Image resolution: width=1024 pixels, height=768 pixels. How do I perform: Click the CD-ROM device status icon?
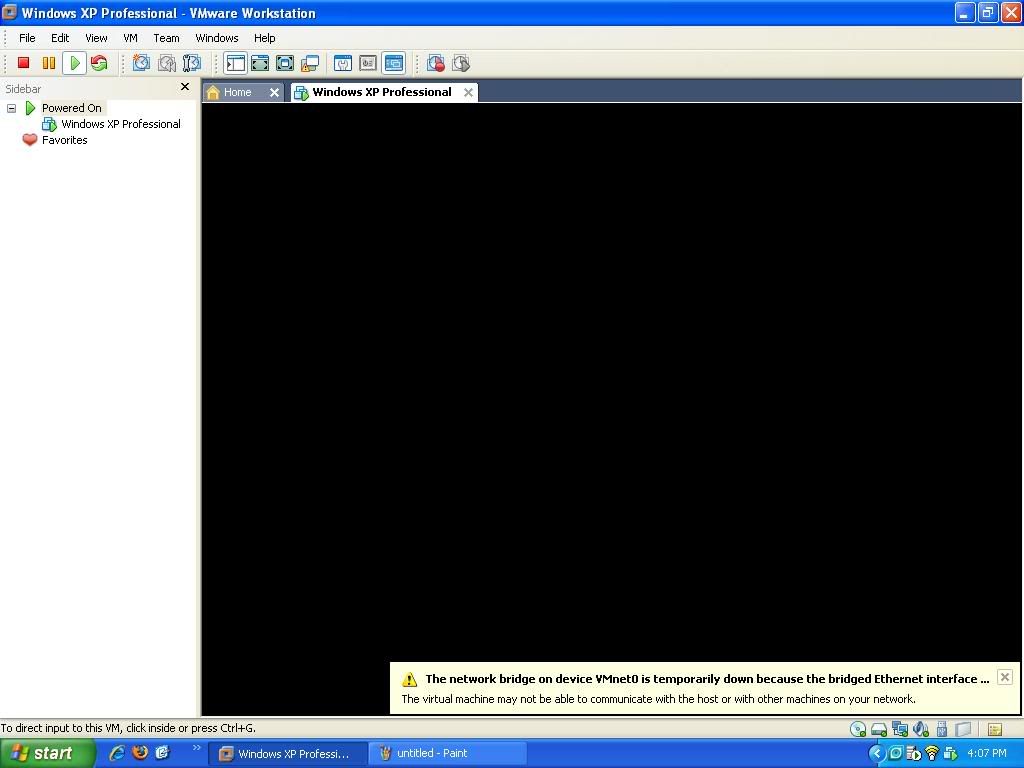coord(857,729)
